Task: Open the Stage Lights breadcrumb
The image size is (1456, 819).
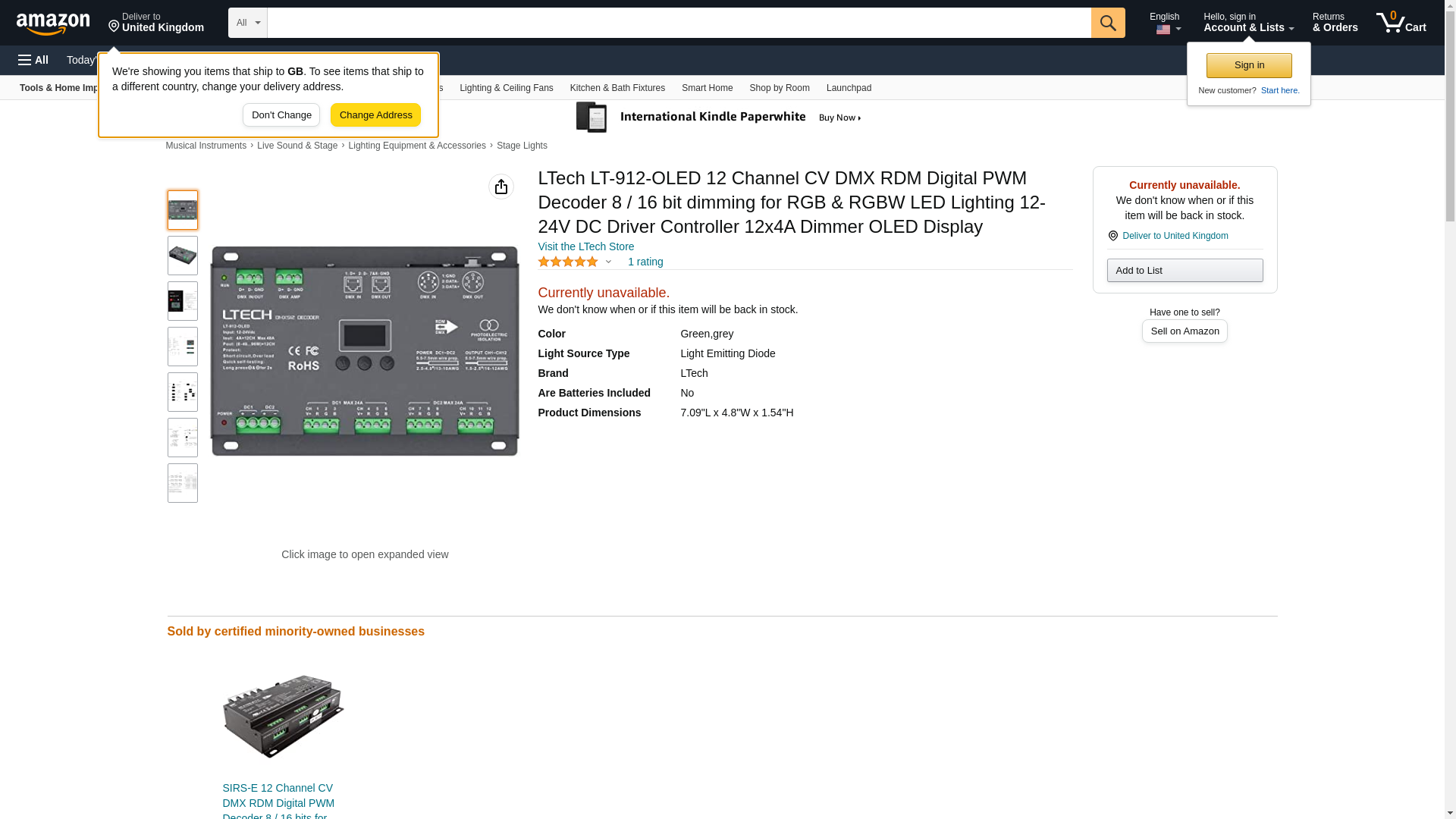Action: coord(522,146)
